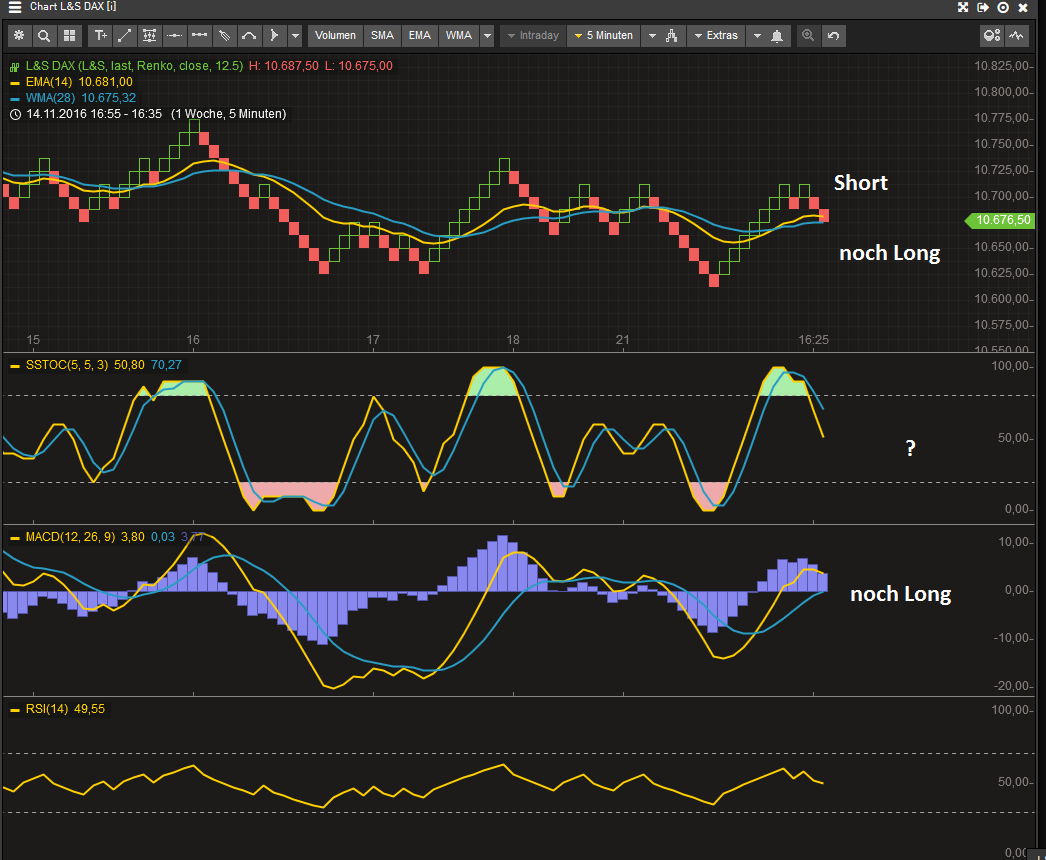Click the Intraday period button
The image size is (1046, 860).
[532, 36]
